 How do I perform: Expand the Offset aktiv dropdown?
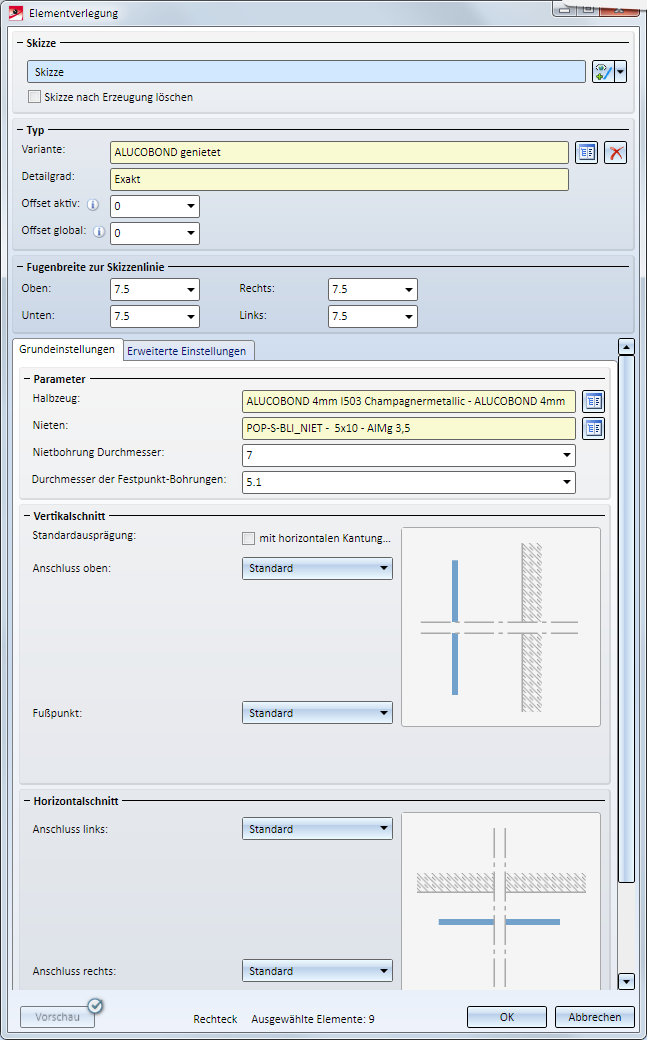[190, 206]
